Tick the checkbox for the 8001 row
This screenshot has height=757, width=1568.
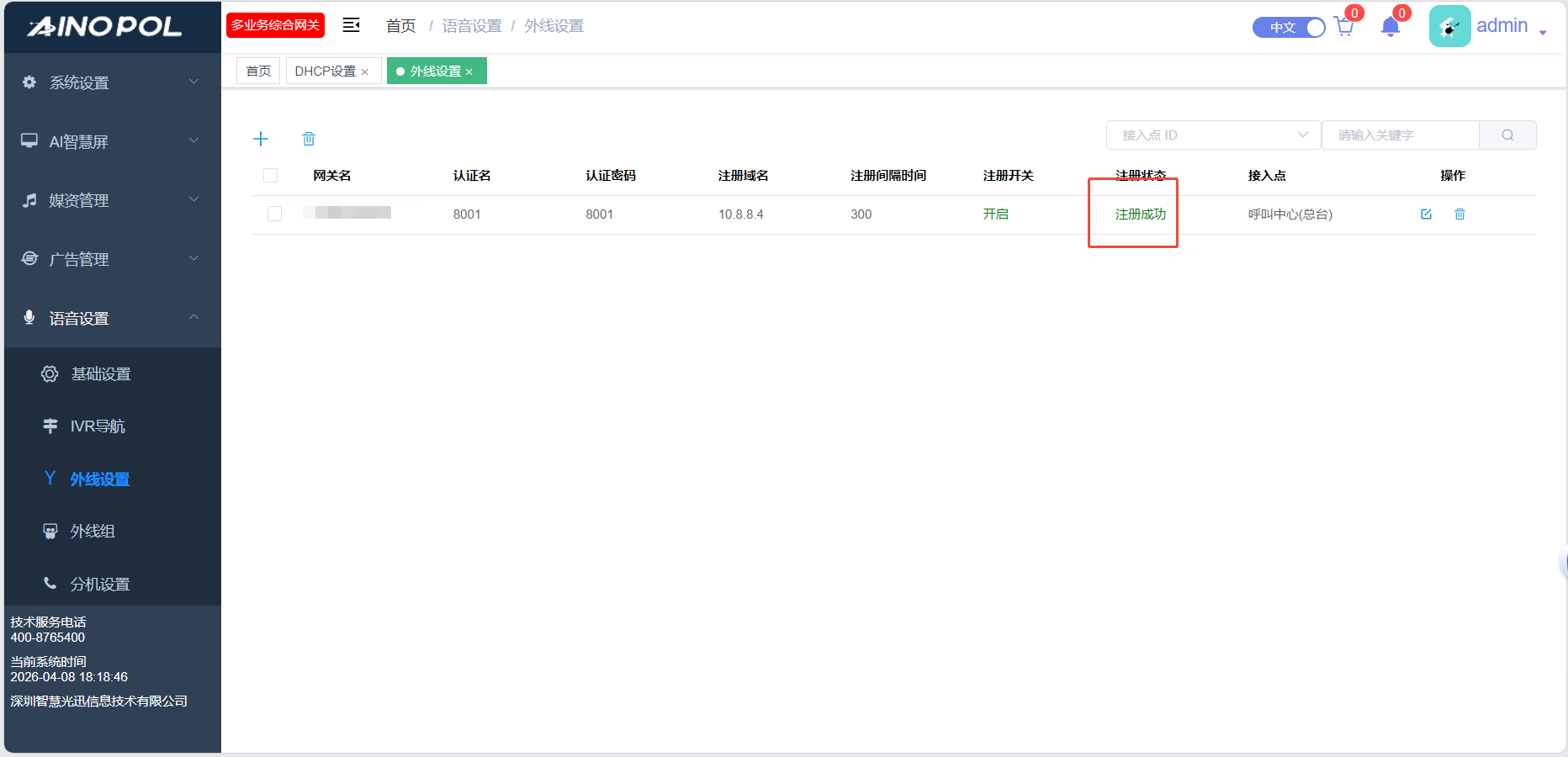click(274, 214)
